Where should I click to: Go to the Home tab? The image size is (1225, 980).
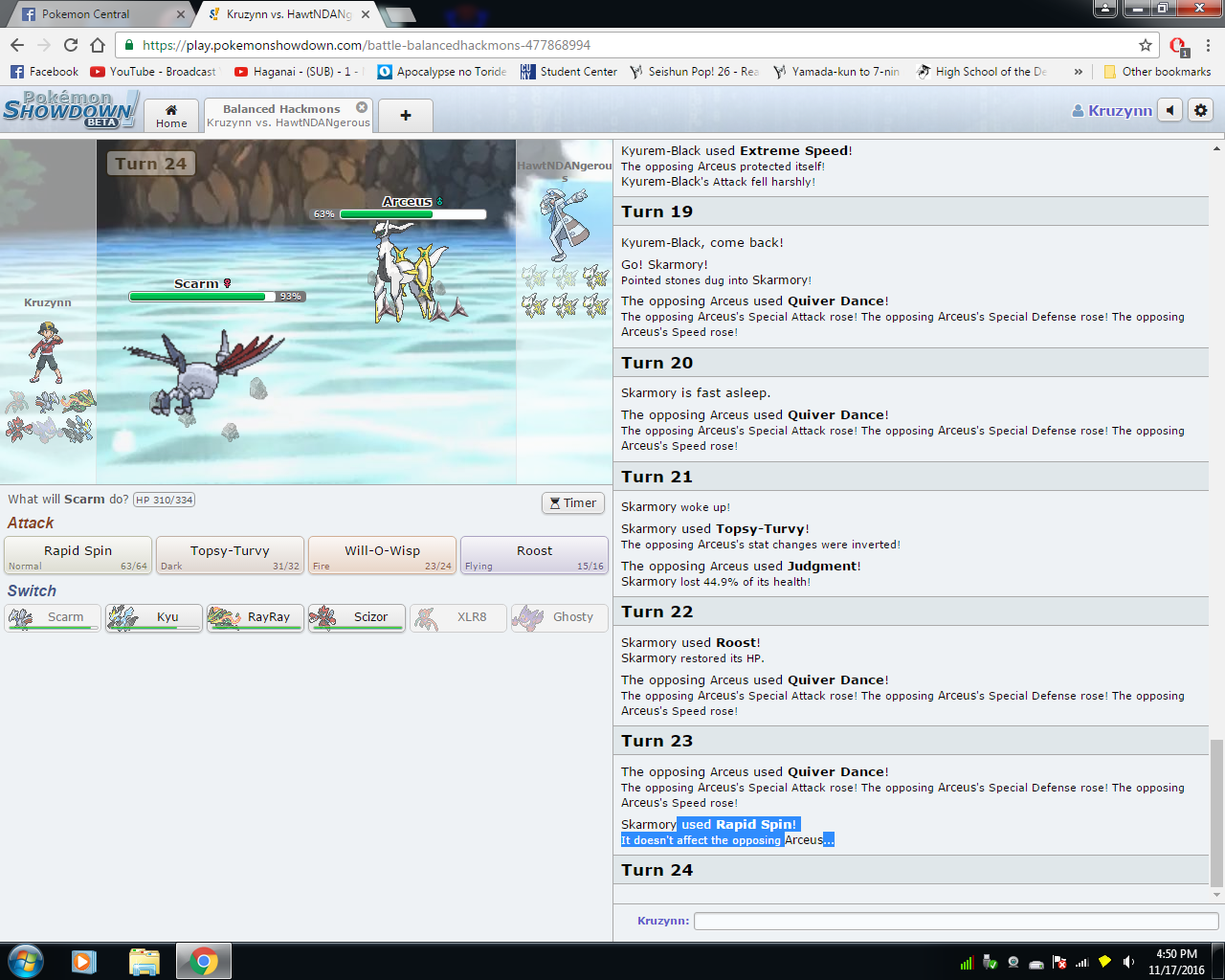[x=171, y=116]
